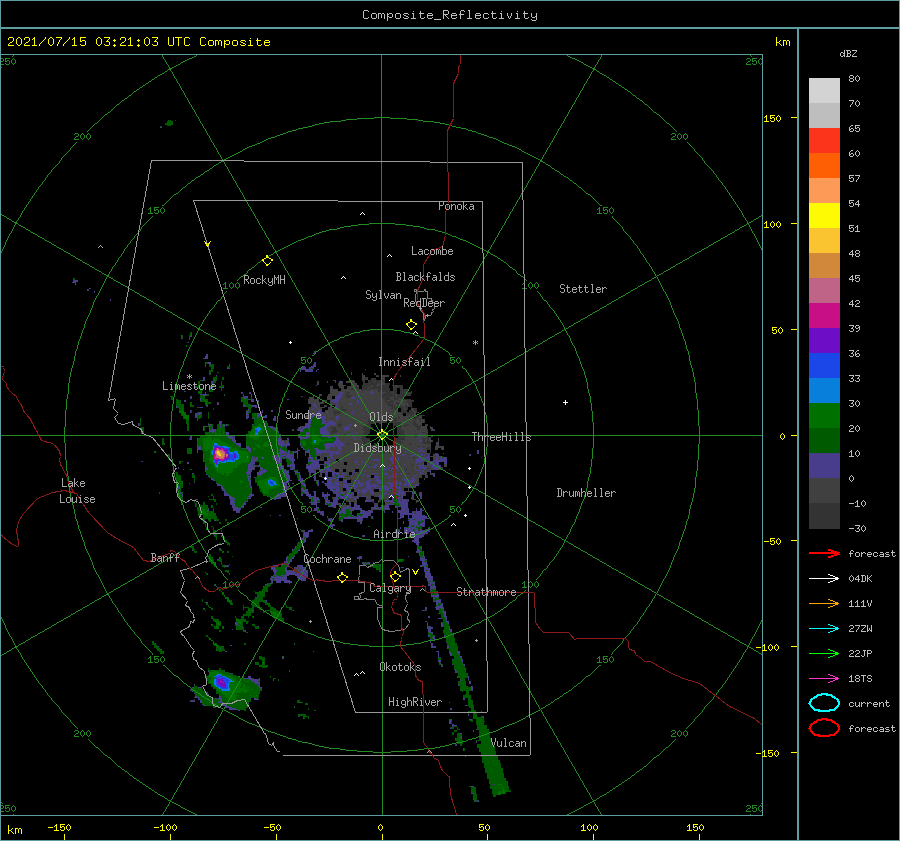Screen dimensions: 900x841
Task: Click the Drumheller label
Action: [x=586, y=493]
